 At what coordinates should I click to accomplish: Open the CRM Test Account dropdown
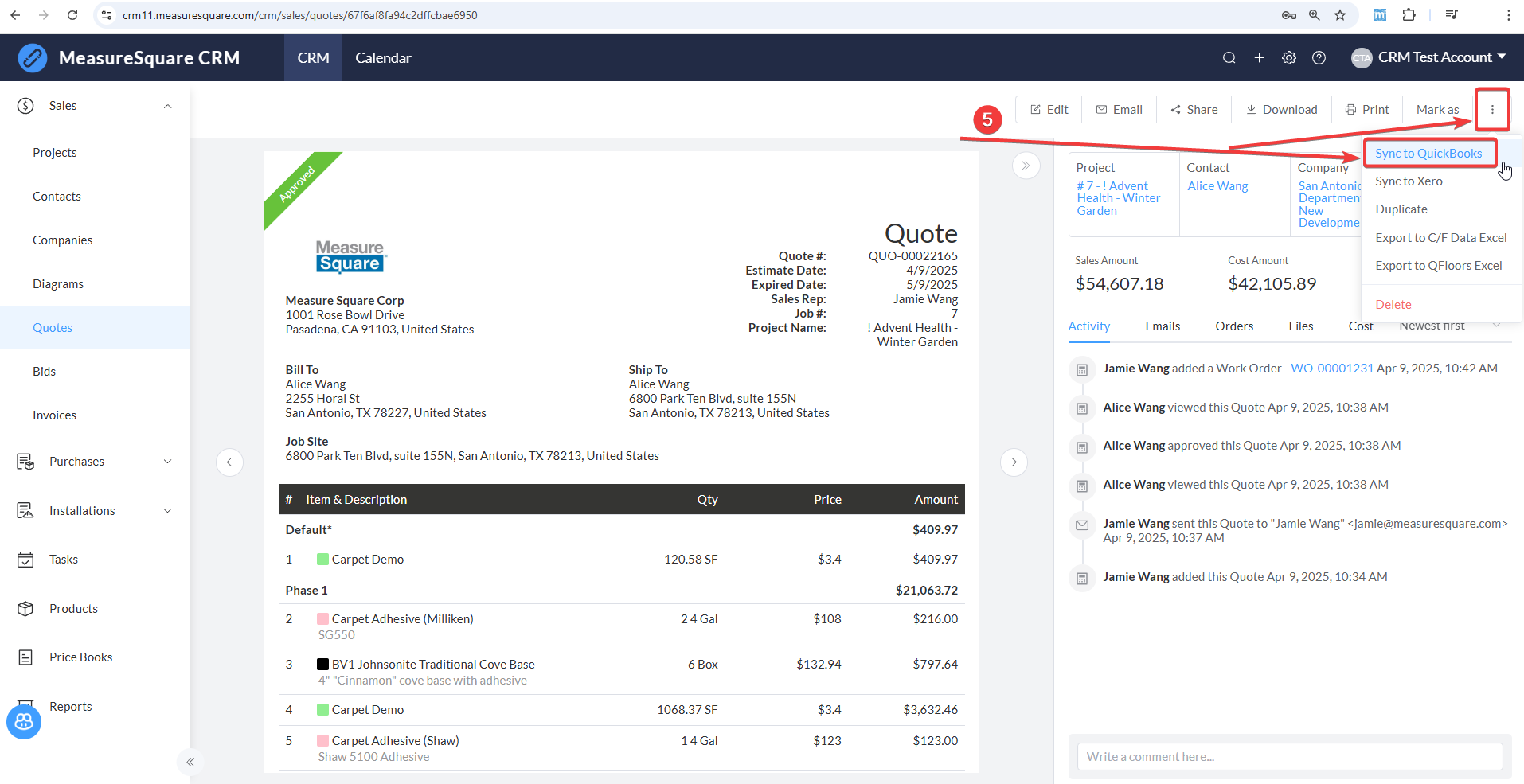tap(1428, 57)
